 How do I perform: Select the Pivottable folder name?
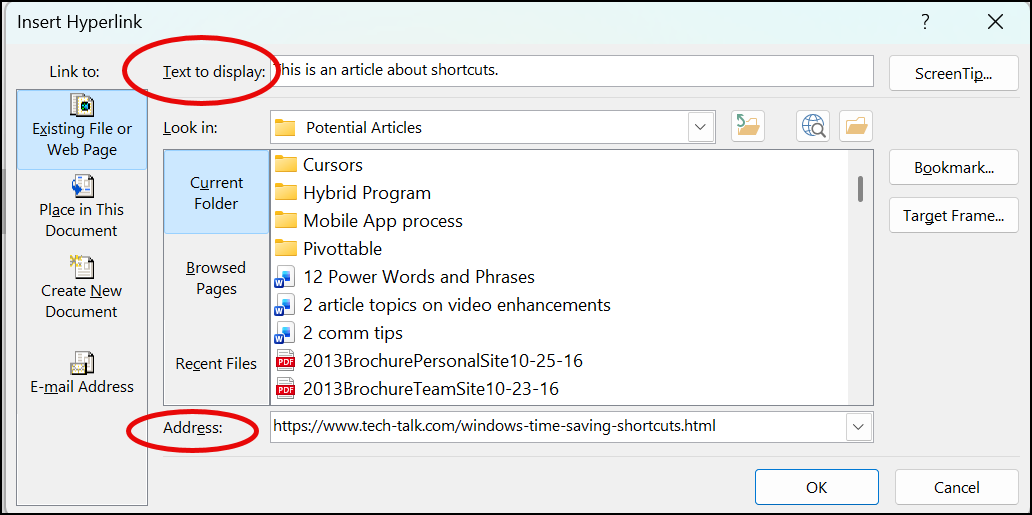[x=343, y=249]
